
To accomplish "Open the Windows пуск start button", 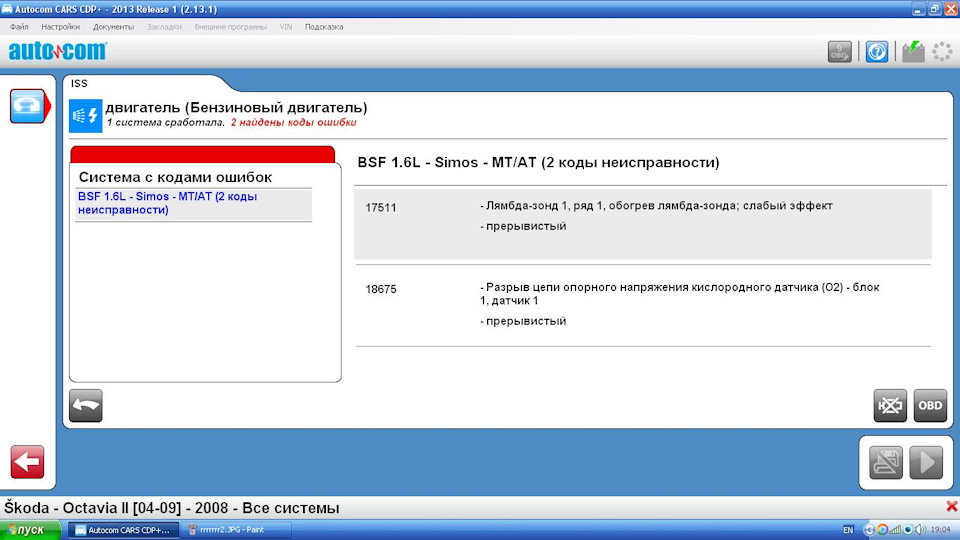I will tap(30, 530).
